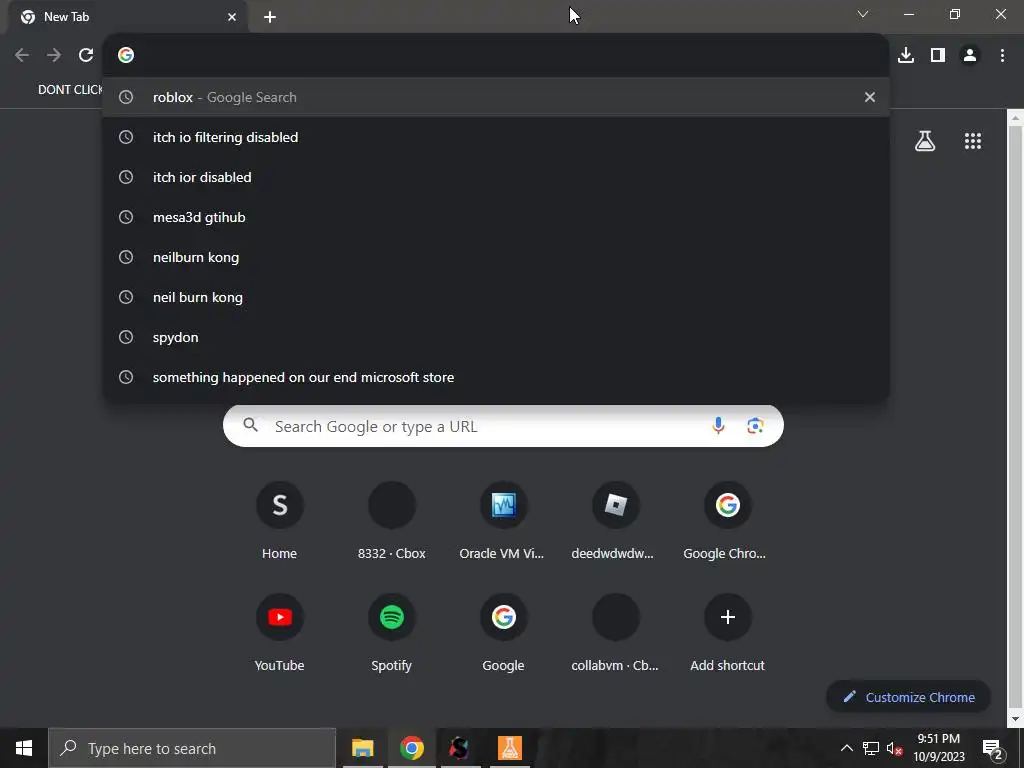
Task: Click the Google icon in address bar
Action: (126, 55)
